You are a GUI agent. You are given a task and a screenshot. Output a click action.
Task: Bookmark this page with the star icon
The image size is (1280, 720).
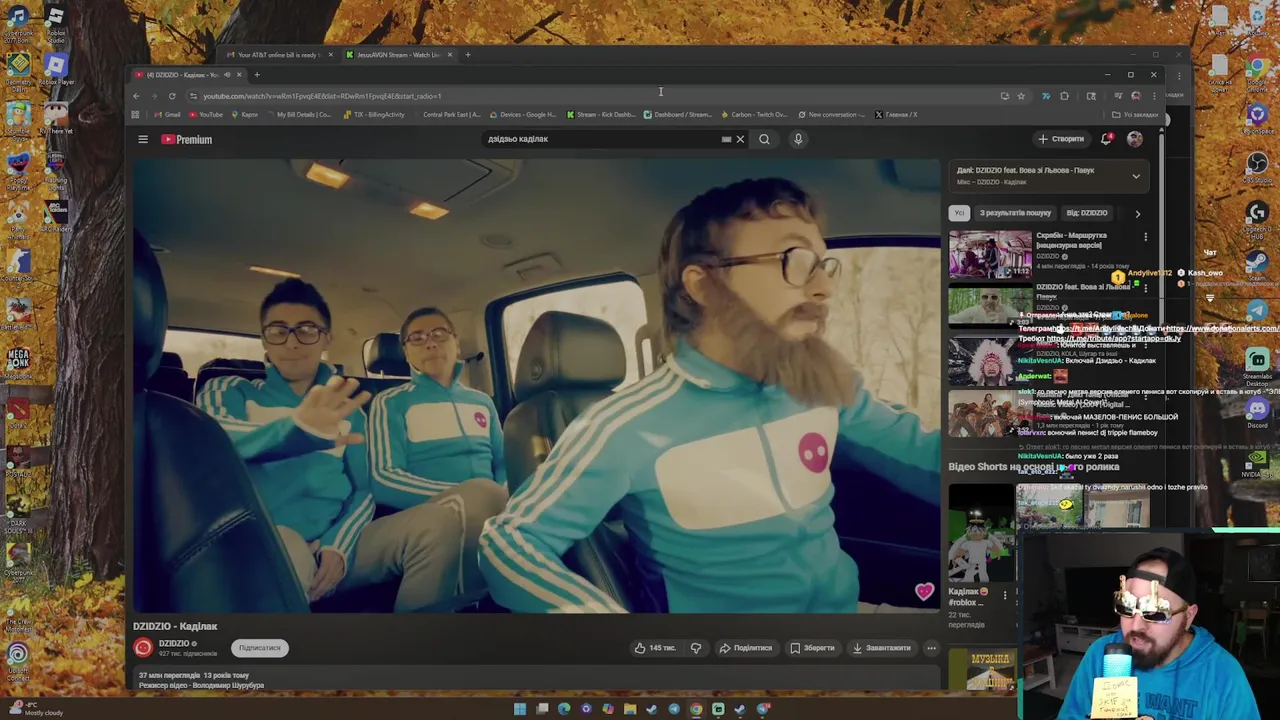coord(1021,96)
